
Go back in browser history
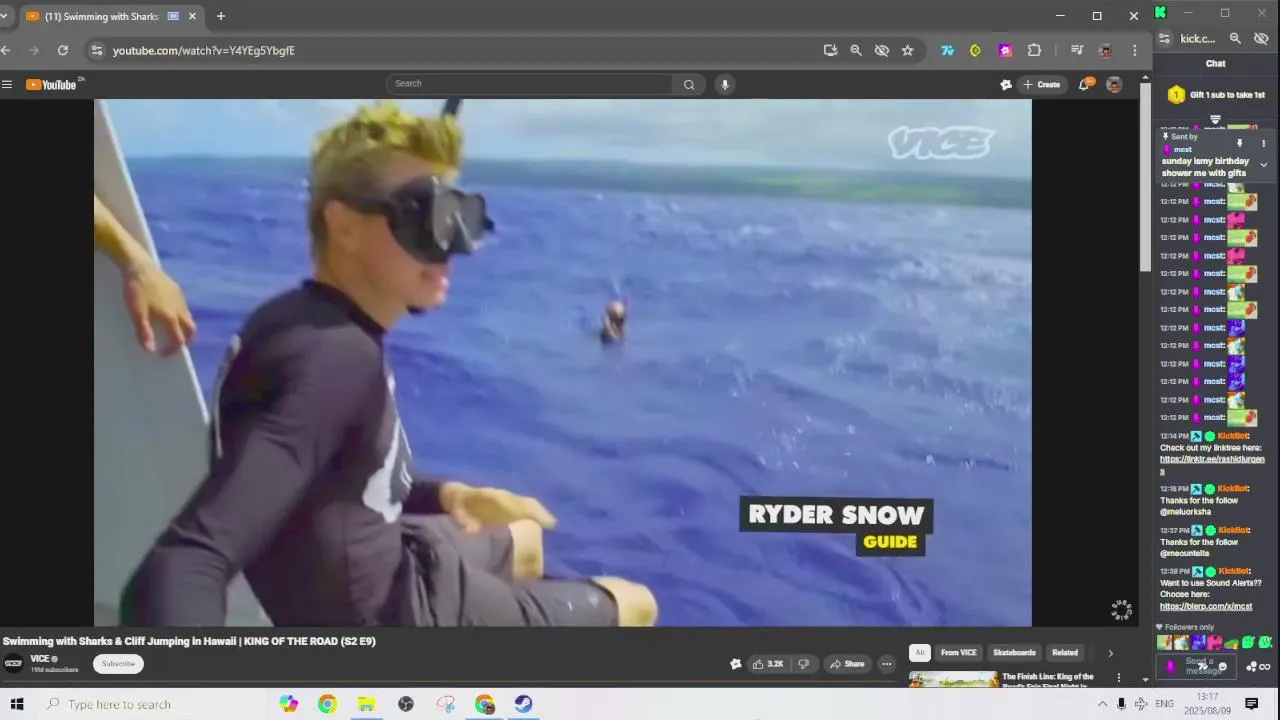point(6,50)
